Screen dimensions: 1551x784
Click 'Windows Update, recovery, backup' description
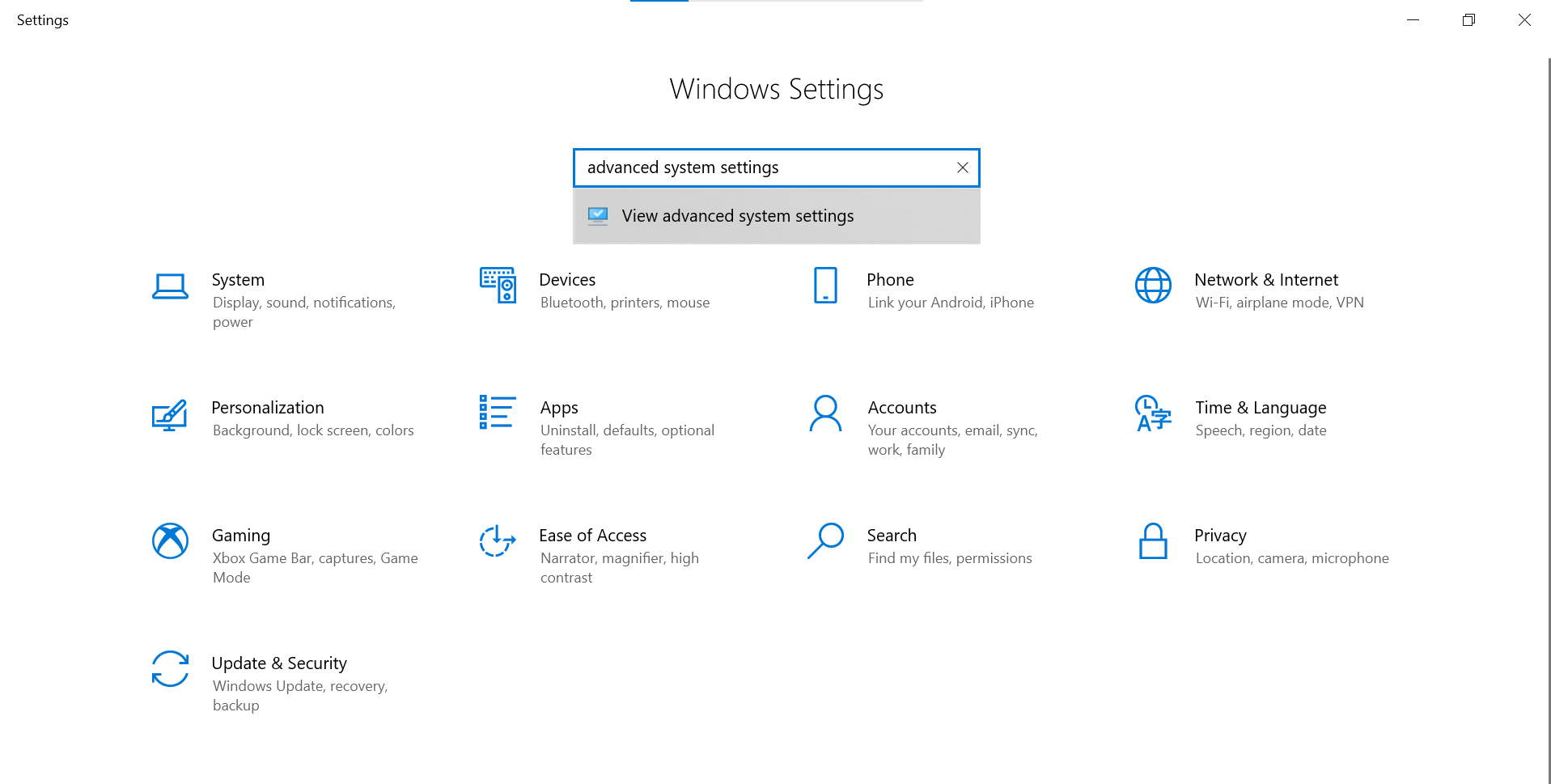[x=300, y=696]
